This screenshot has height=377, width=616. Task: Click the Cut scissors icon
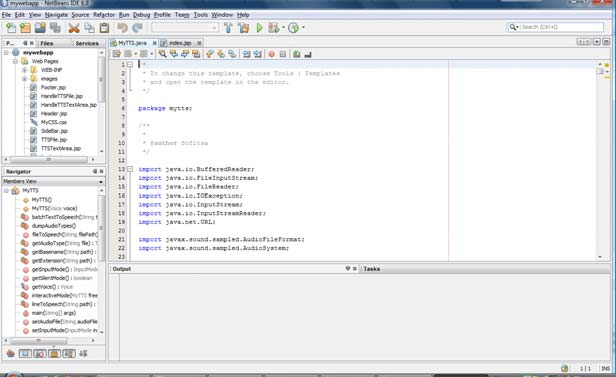[x=73, y=27]
